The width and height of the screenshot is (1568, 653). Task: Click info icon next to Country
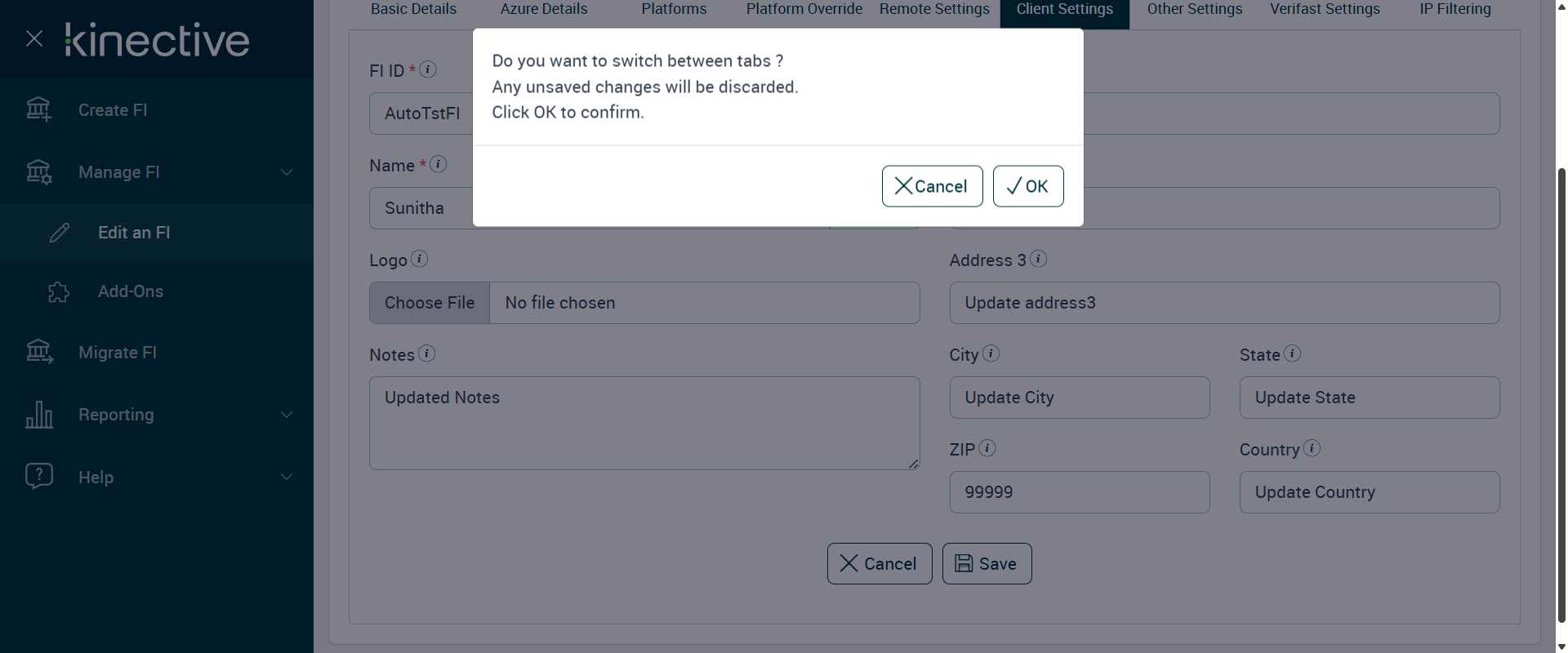(1312, 448)
